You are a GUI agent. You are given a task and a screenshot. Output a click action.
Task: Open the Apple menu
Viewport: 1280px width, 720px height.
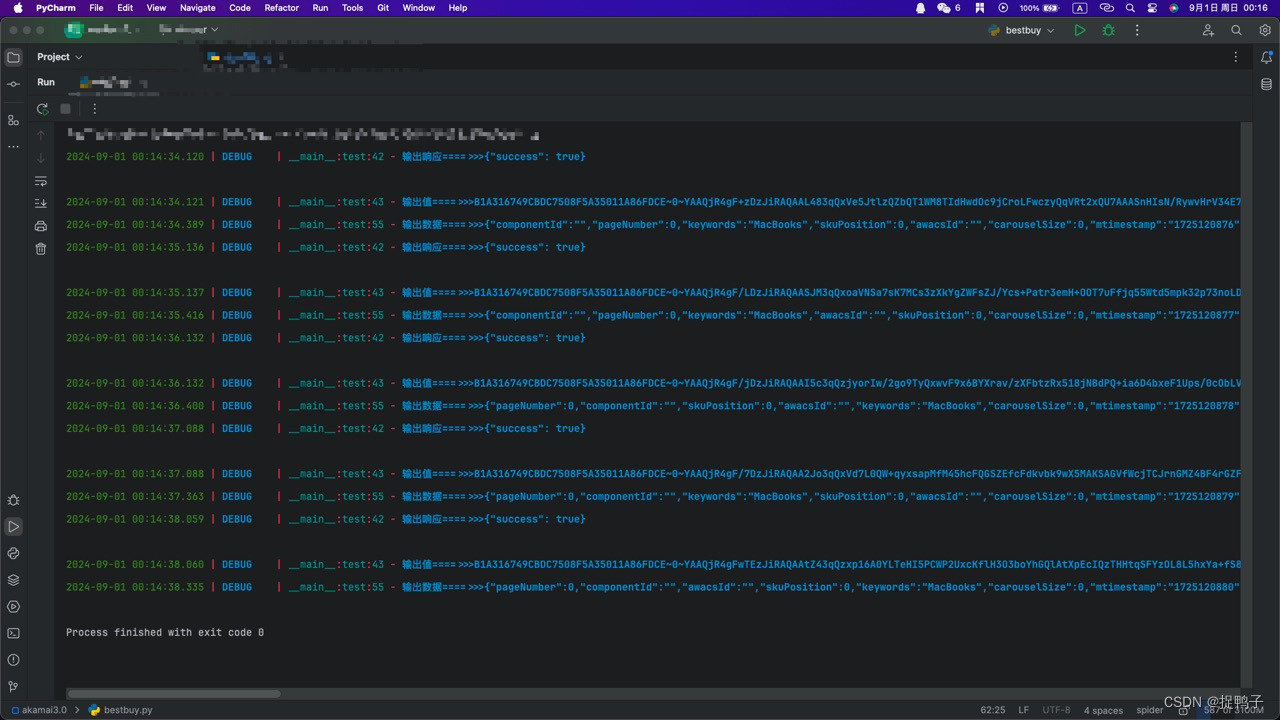pos(17,7)
